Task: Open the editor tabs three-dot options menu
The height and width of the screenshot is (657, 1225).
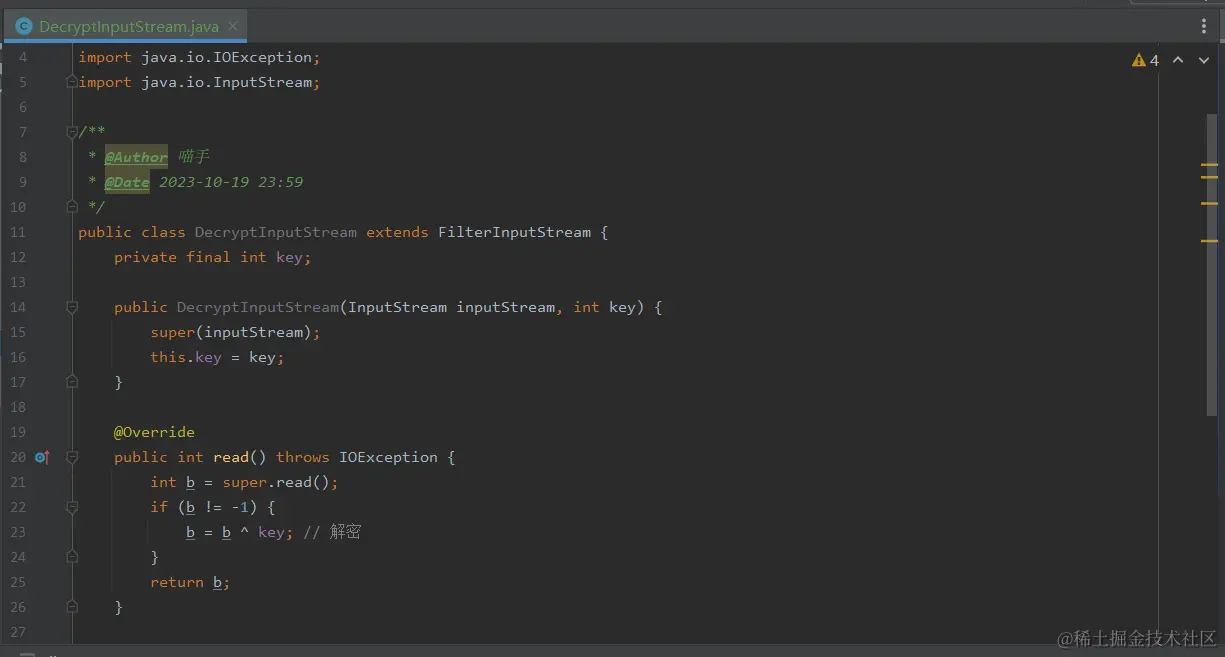Action: pos(1204,27)
